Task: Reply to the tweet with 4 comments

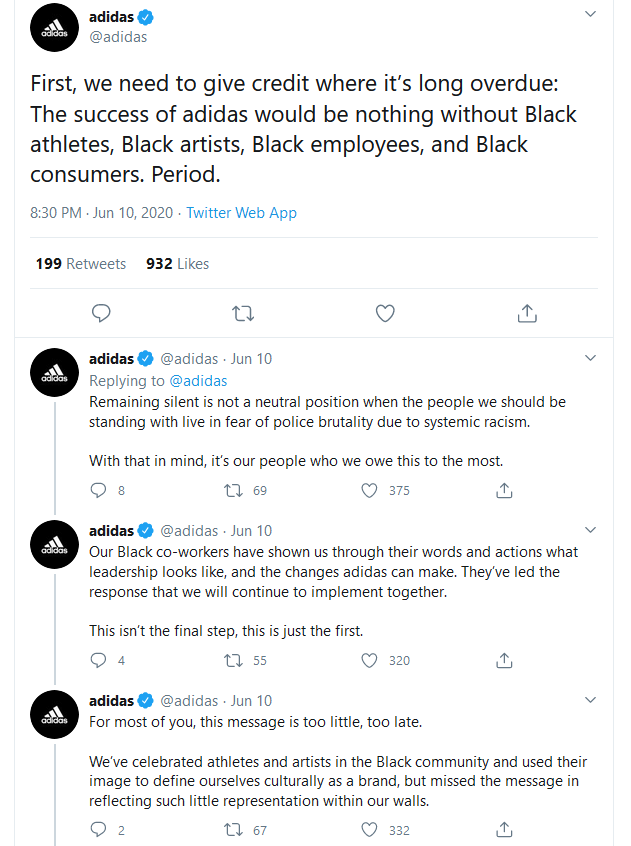Action: point(98,660)
